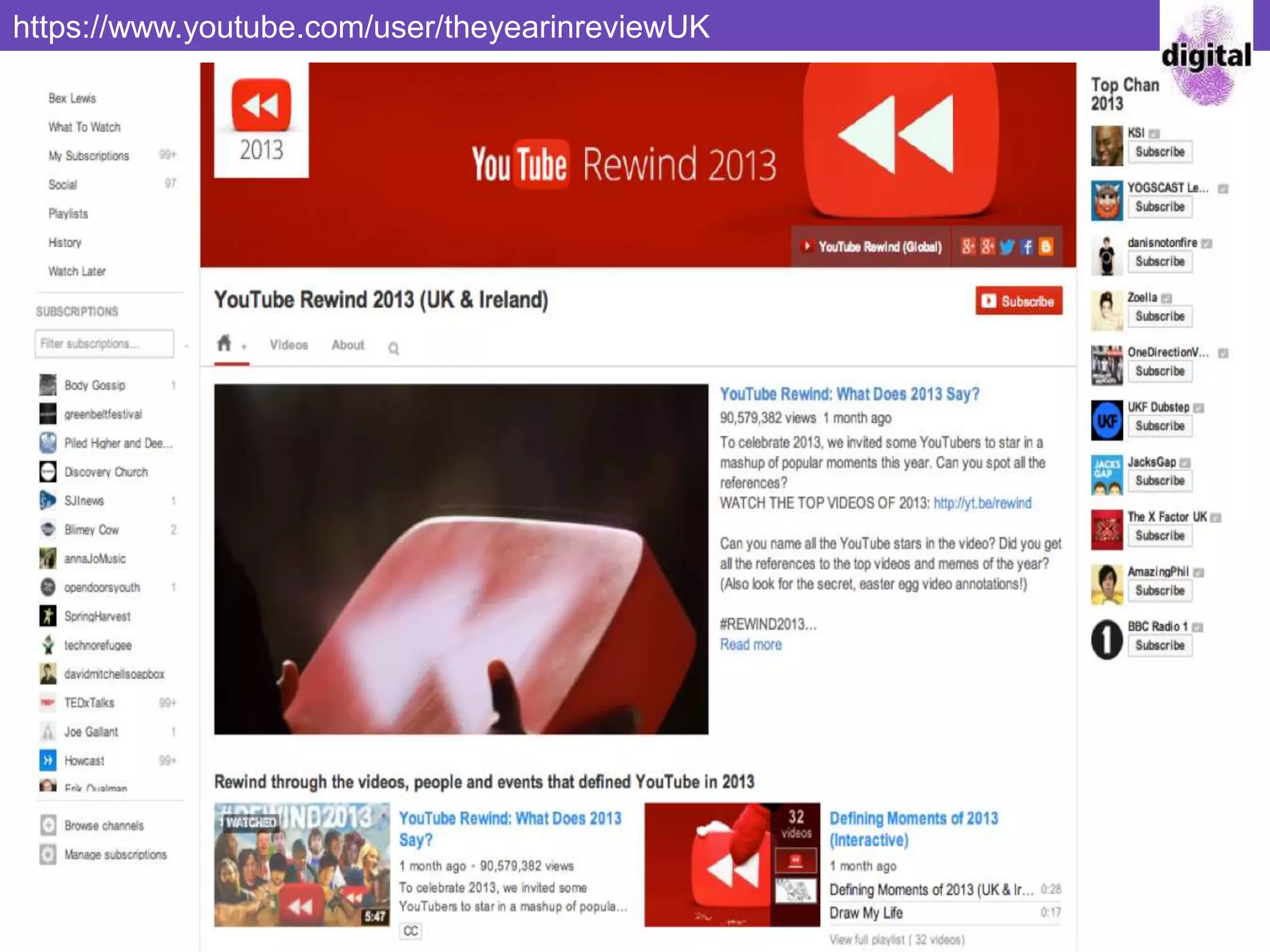Click OneDirectionVEVO channel avatar
The height and width of the screenshot is (952, 1270).
1107,365
